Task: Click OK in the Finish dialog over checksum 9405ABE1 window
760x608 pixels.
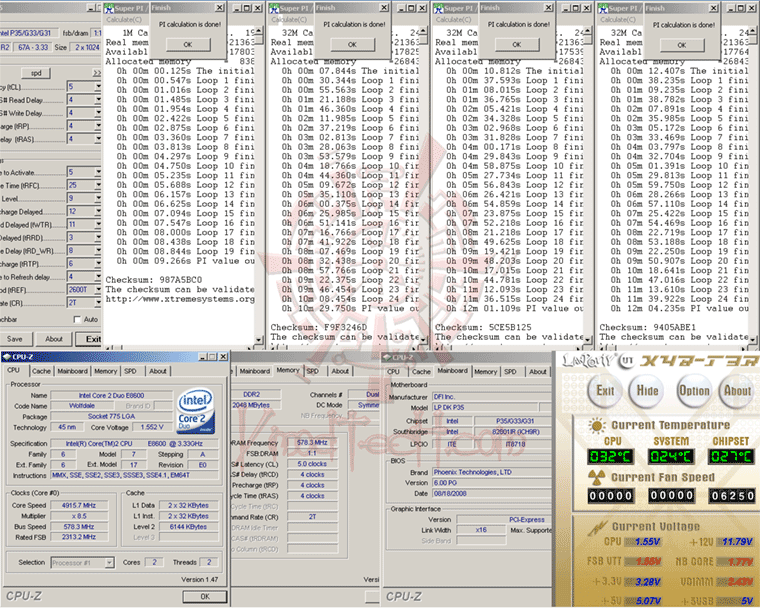Action: coord(682,45)
